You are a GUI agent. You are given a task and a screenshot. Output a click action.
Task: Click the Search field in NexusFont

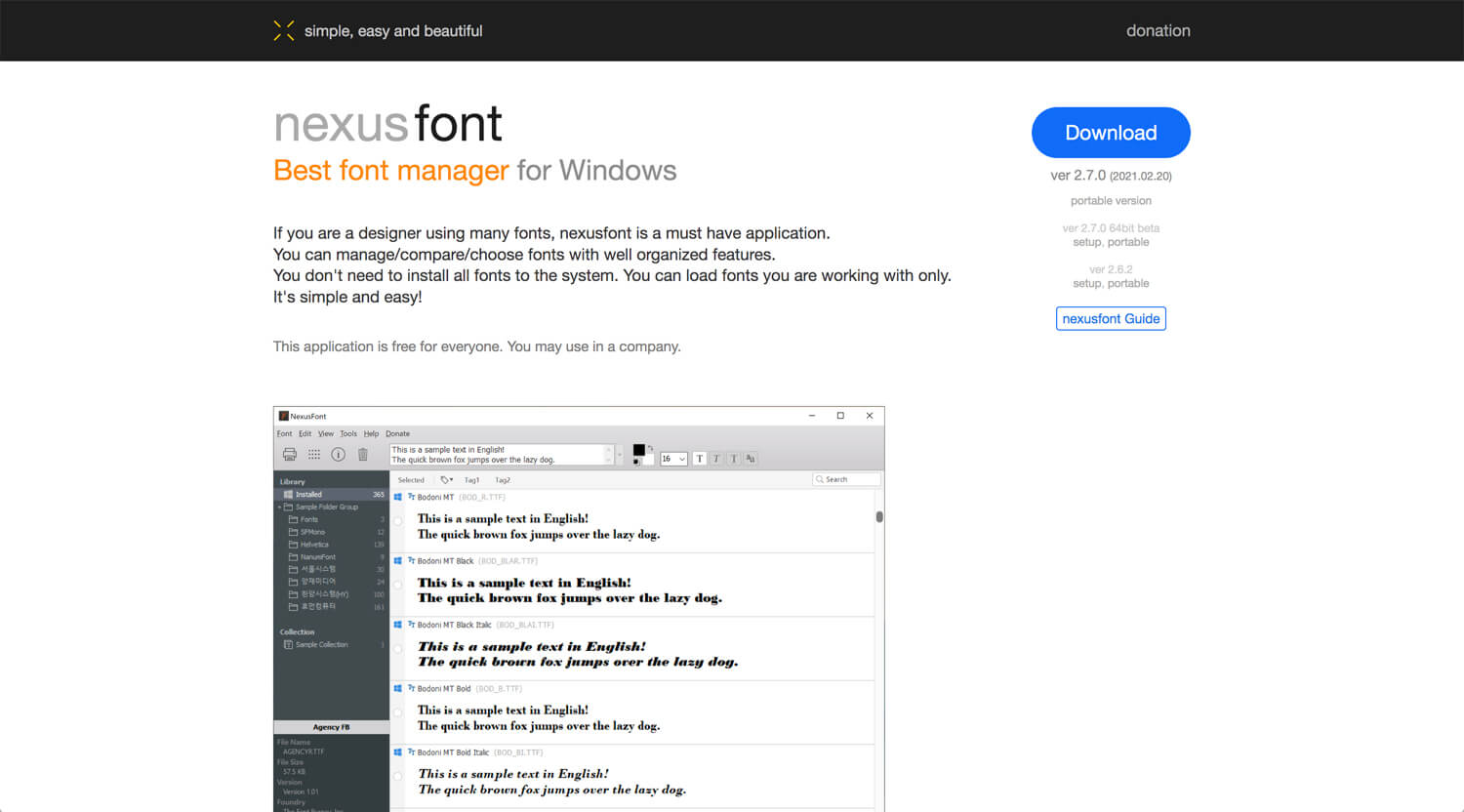click(x=847, y=479)
